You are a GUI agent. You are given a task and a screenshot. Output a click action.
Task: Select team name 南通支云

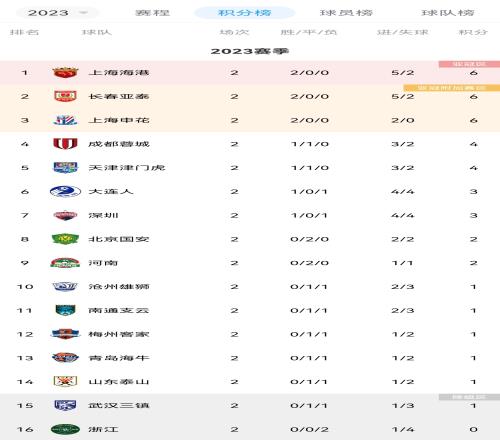pos(119,310)
